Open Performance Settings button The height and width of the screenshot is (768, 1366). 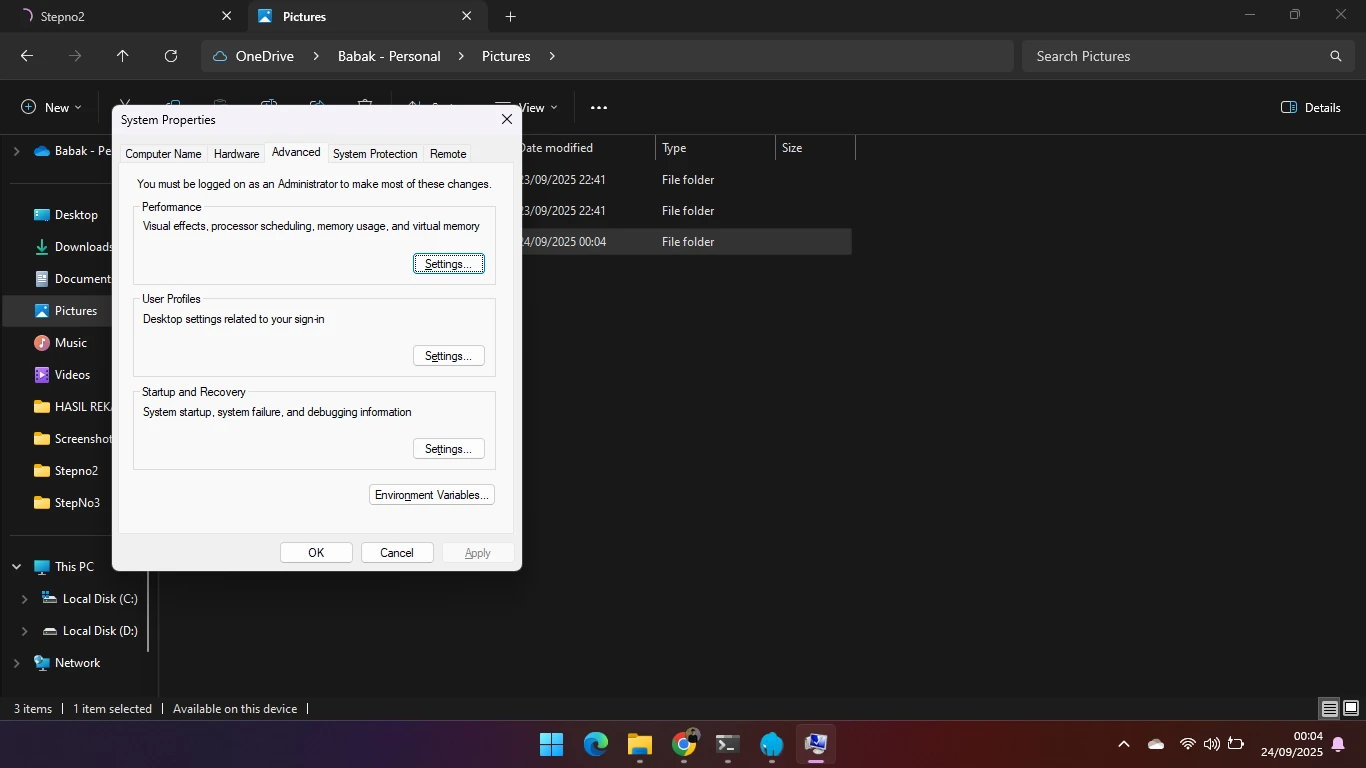click(448, 264)
